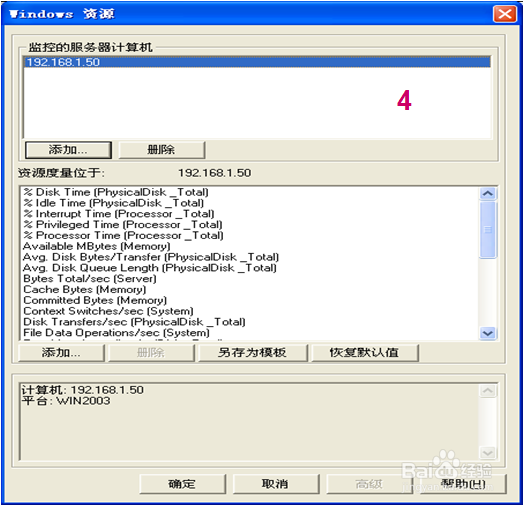Click 添加... under monitored server list
The width and height of the screenshot is (524, 506).
[68, 150]
